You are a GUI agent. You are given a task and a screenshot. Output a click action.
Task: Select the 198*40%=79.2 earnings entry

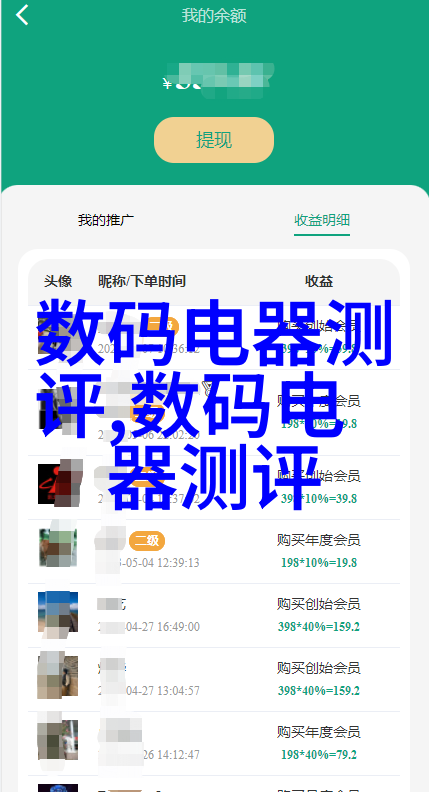click(319, 755)
